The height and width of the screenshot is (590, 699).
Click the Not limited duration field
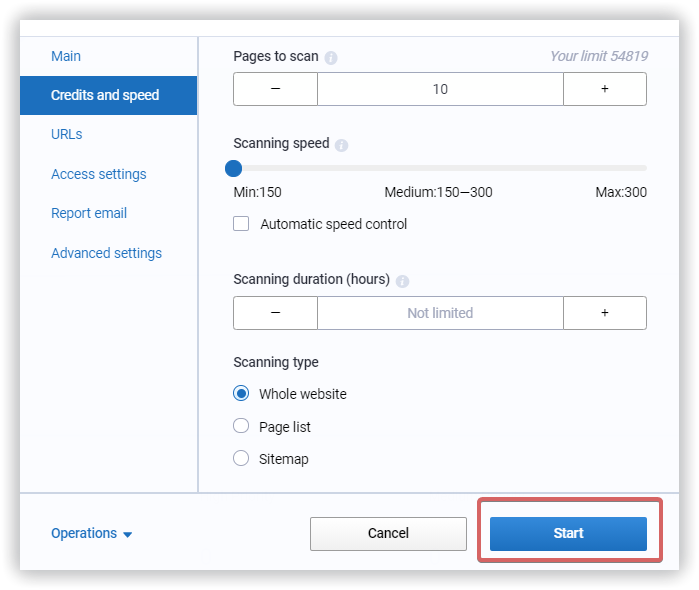[x=440, y=313]
